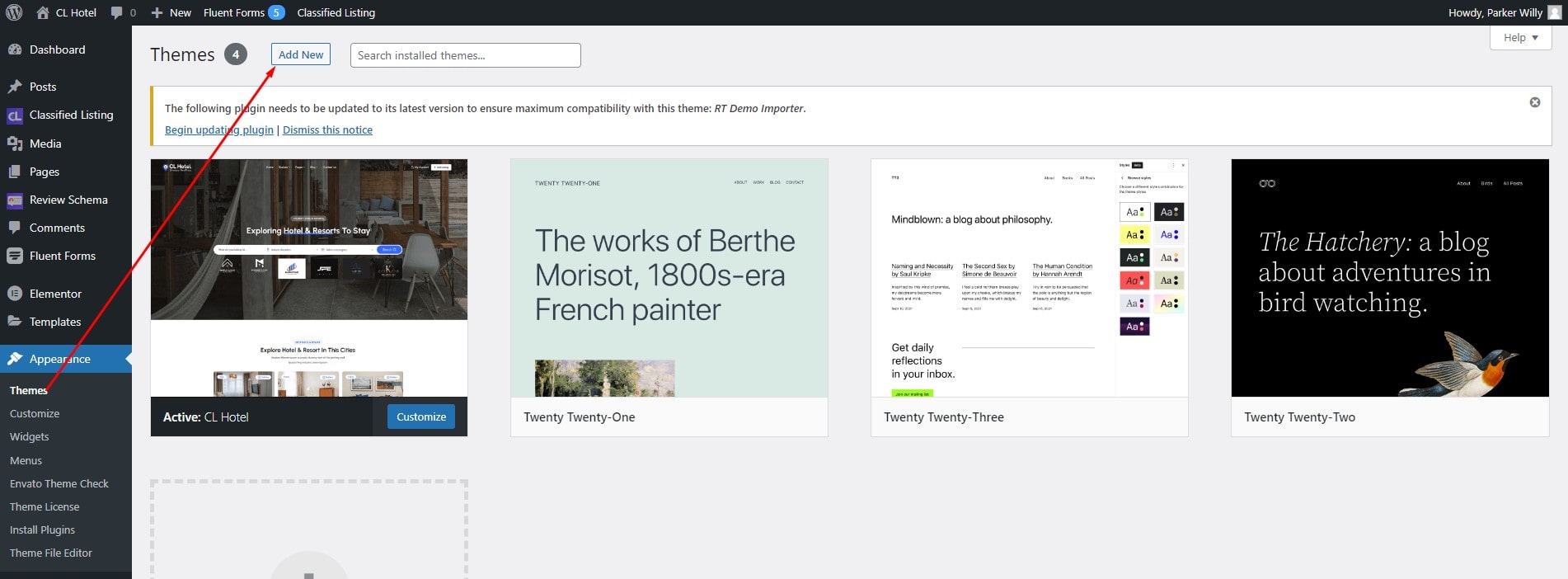Click the Twenty Twenty-Two theme name

point(1300,417)
